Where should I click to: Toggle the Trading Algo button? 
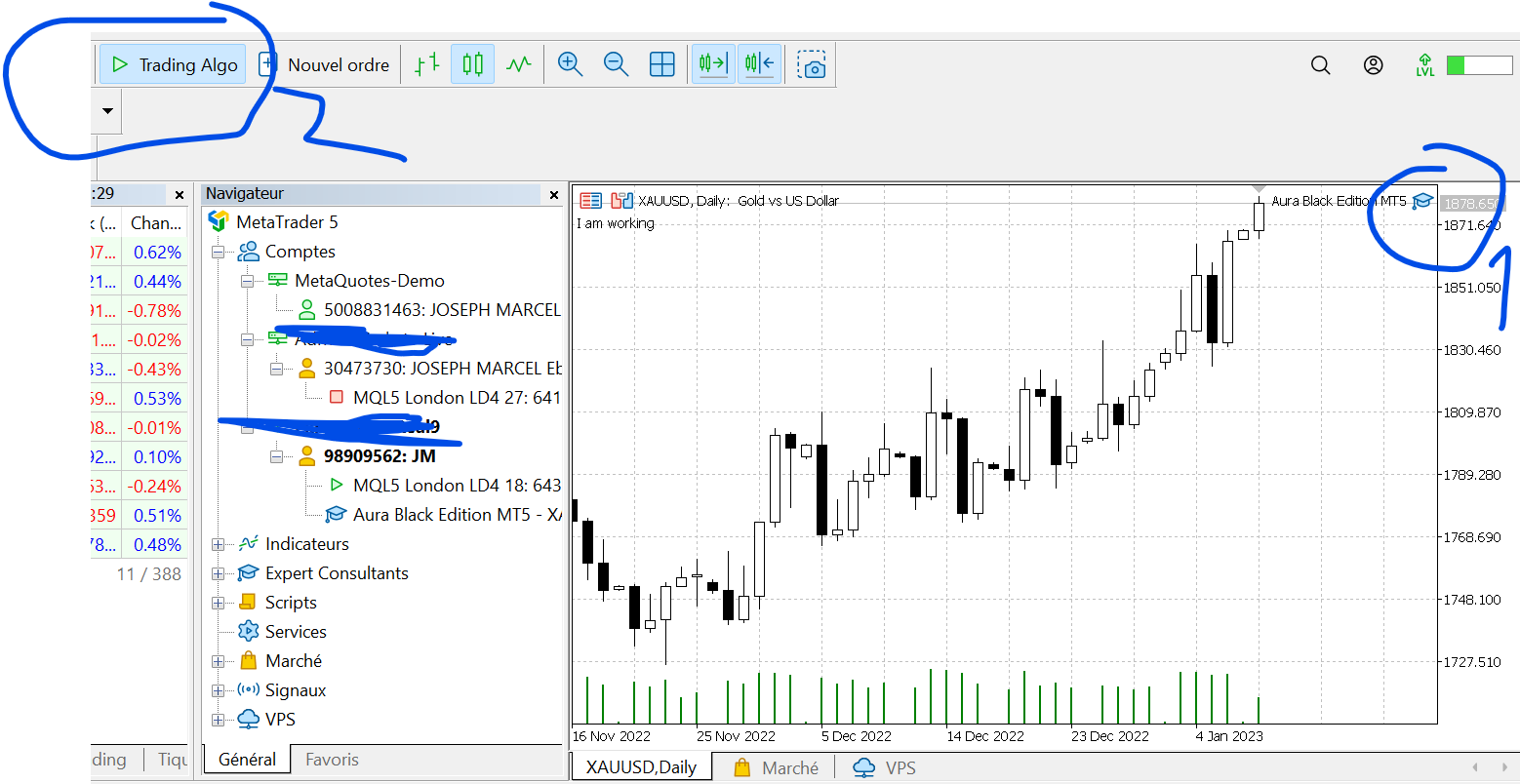pos(173,65)
